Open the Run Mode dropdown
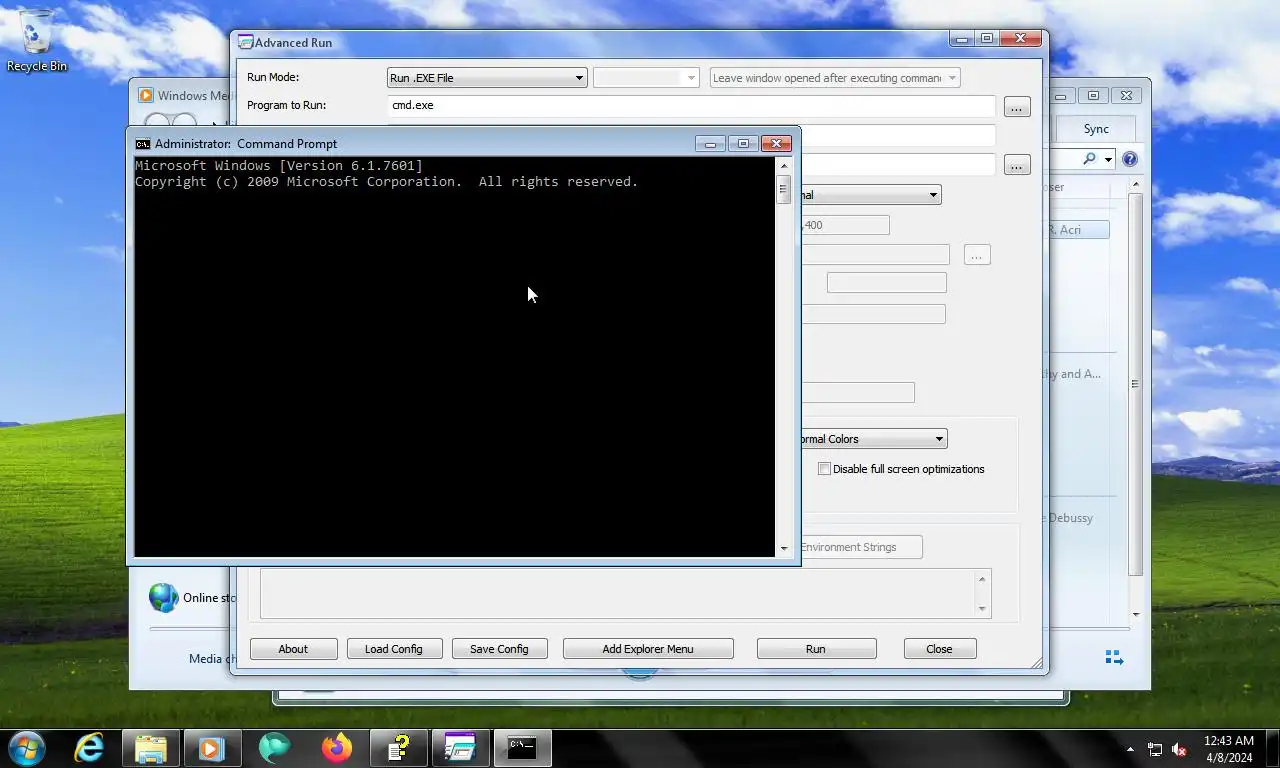This screenshot has width=1280, height=768. 487,78
